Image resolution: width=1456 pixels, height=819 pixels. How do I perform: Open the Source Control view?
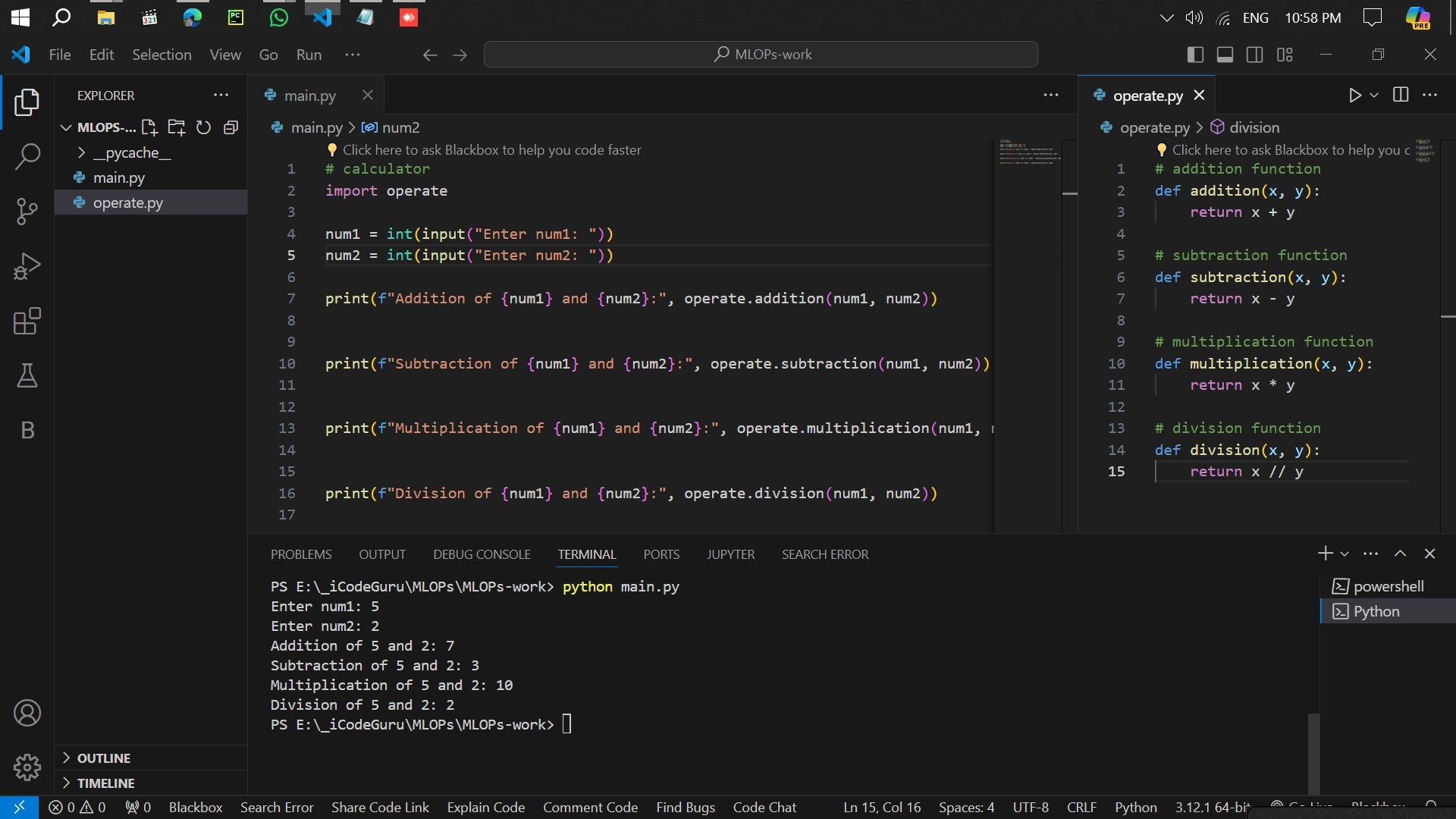point(27,212)
